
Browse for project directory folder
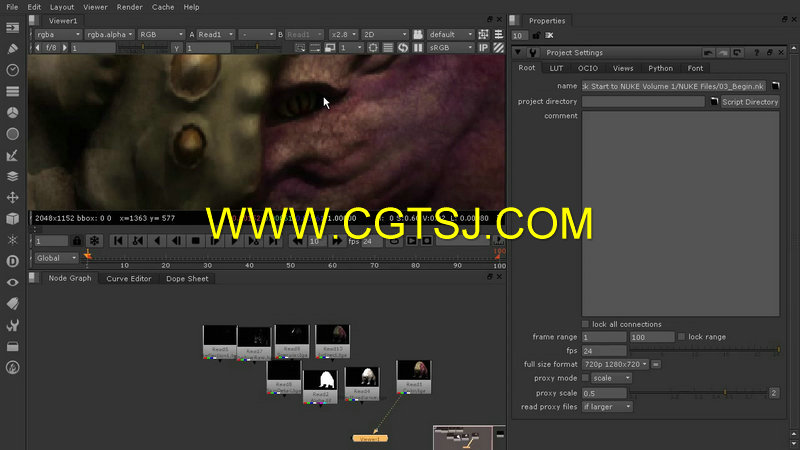click(714, 102)
